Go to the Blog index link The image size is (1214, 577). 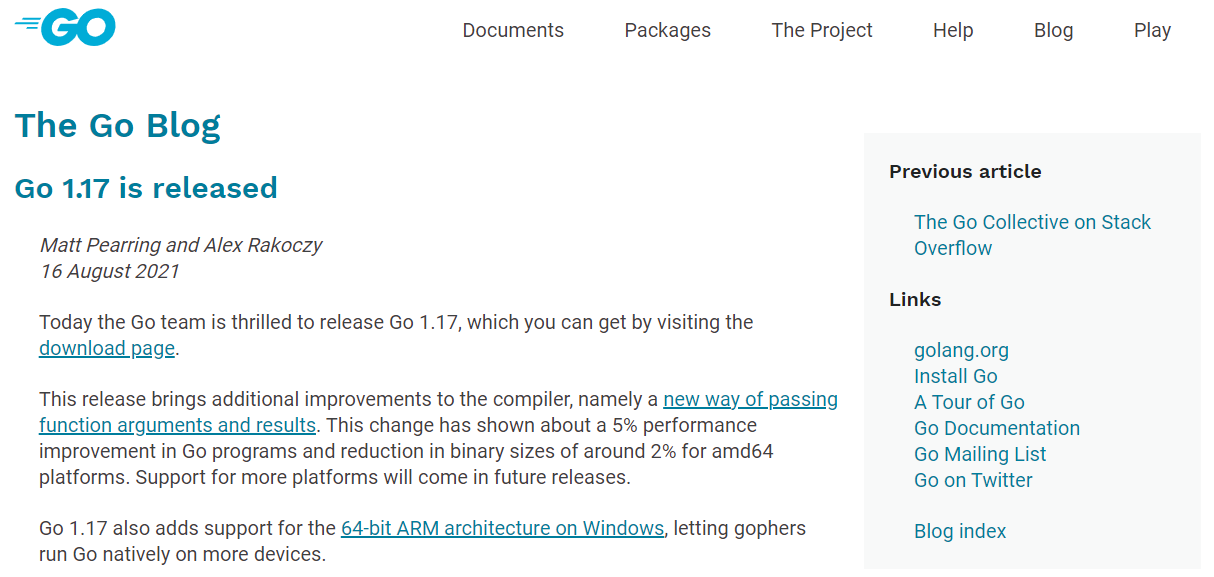pyautogui.click(x=960, y=532)
